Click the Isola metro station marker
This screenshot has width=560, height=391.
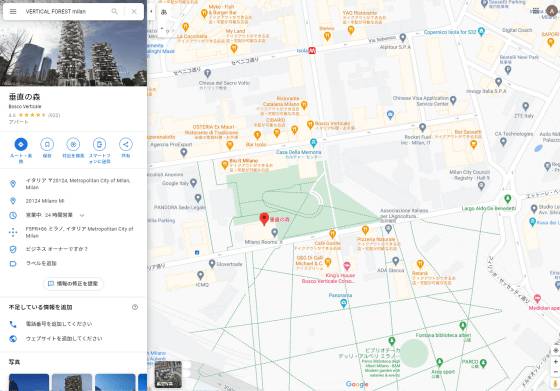coord(312,50)
